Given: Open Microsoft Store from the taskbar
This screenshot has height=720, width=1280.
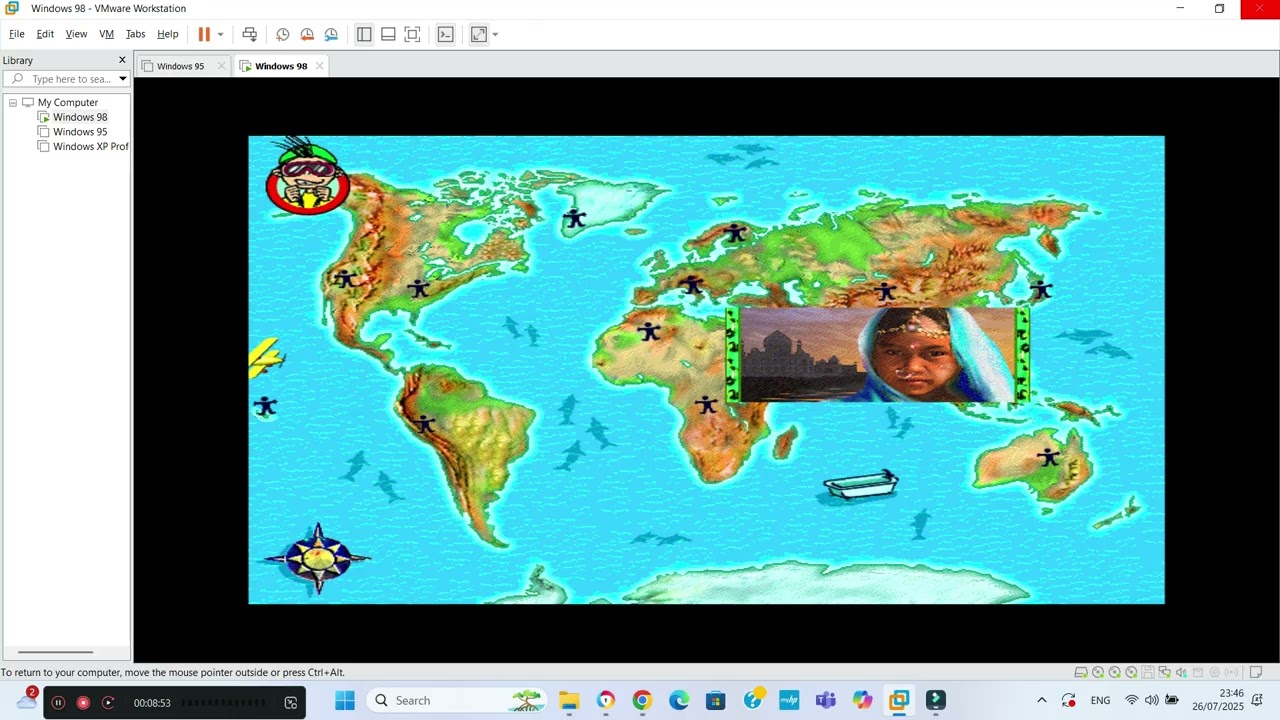Looking at the screenshot, I should (715, 700).
